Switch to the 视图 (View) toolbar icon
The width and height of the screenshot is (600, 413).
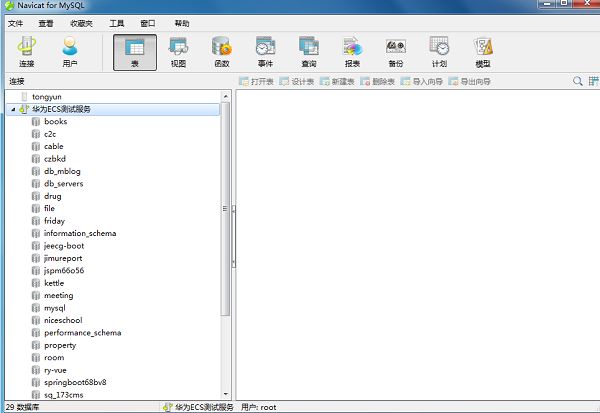tap(178, 52)
